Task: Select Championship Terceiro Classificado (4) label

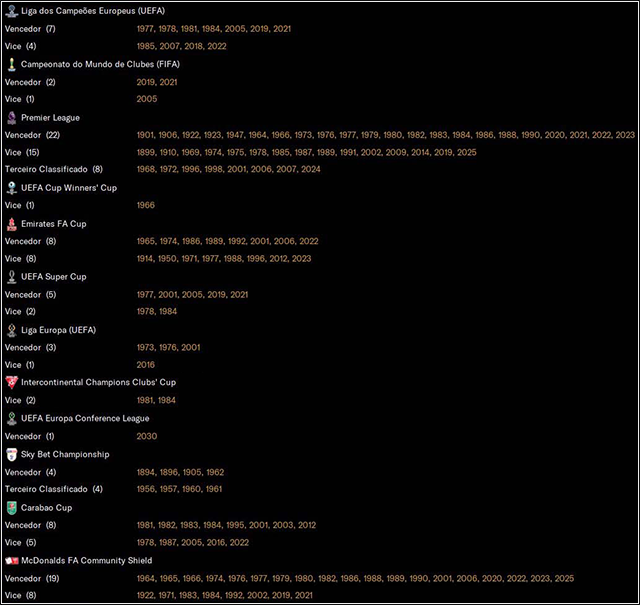Action: point(53,489)
